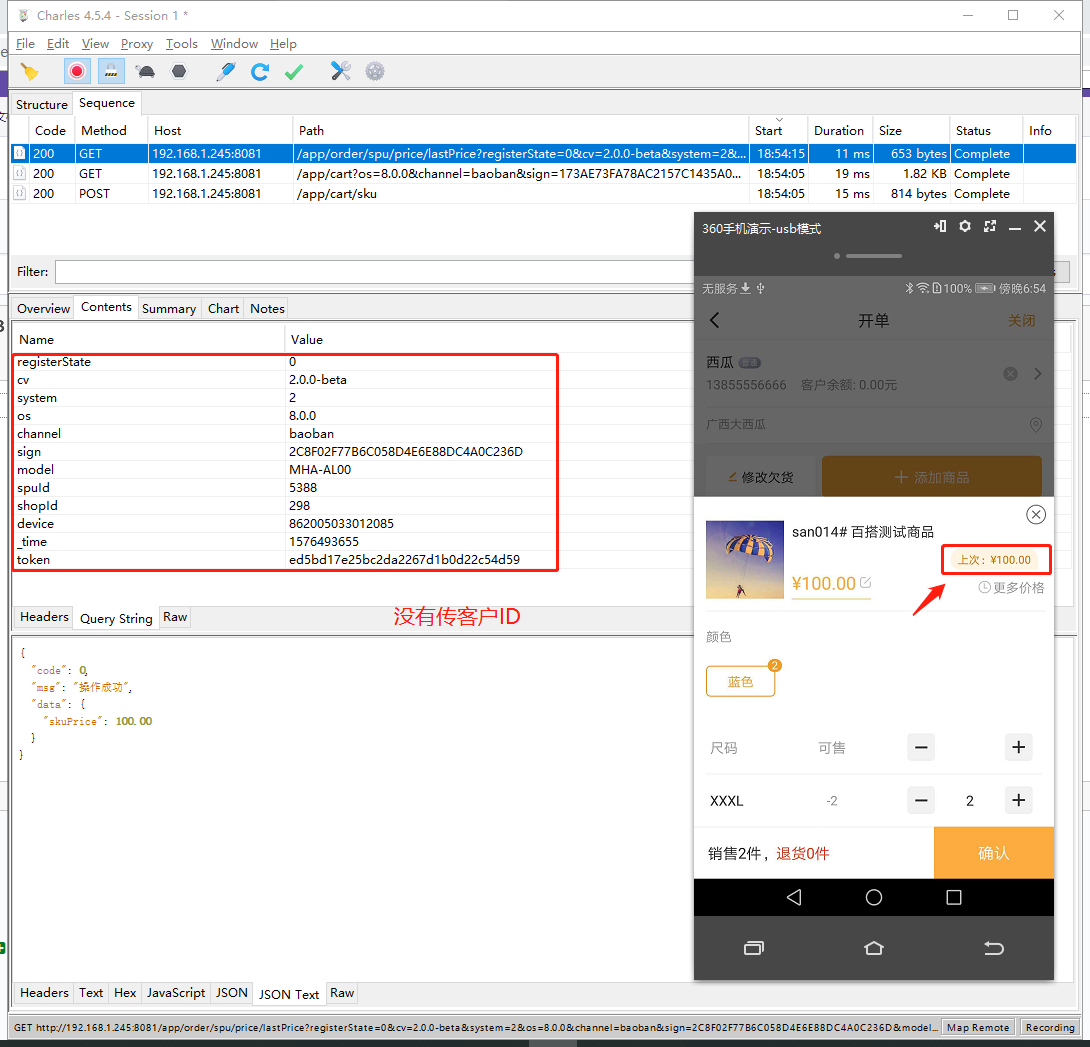Tap the 添加商品 button
The image size is (1090, 1047).
(932, 477)
